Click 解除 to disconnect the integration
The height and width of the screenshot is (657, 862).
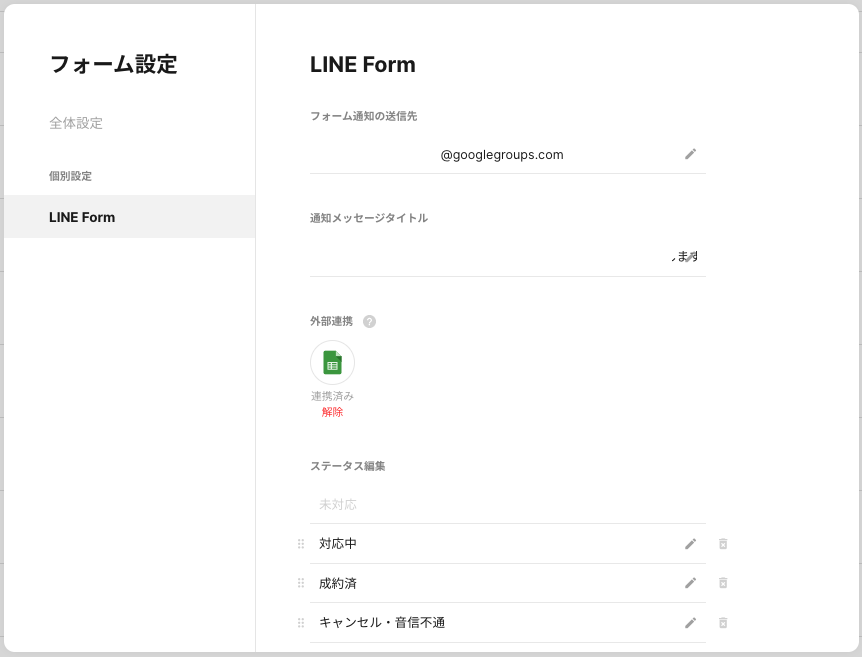tap(332, 412)
